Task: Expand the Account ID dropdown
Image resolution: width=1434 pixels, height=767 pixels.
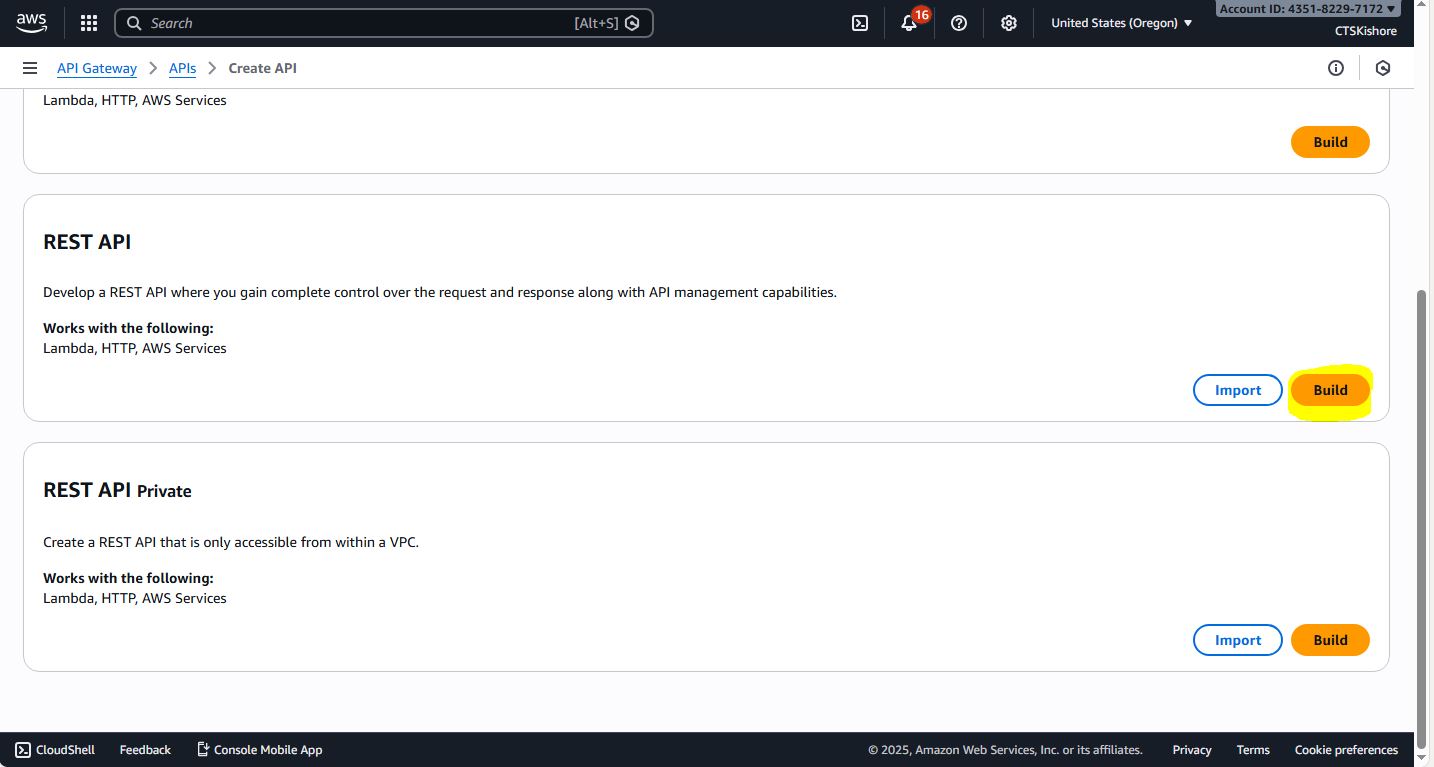Action: 1307,9
